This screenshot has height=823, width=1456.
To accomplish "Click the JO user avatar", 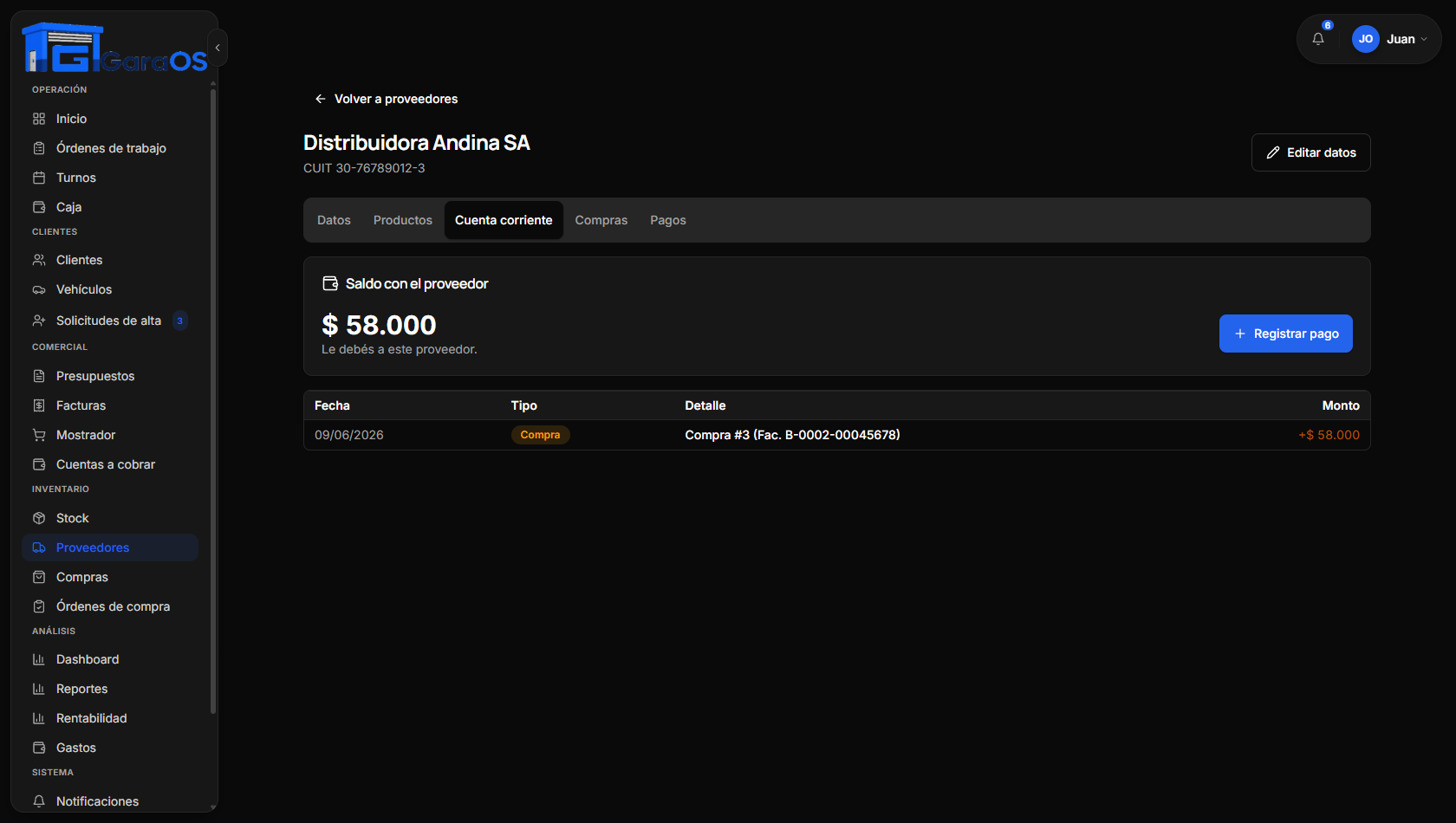I will tap(1366, 39).
